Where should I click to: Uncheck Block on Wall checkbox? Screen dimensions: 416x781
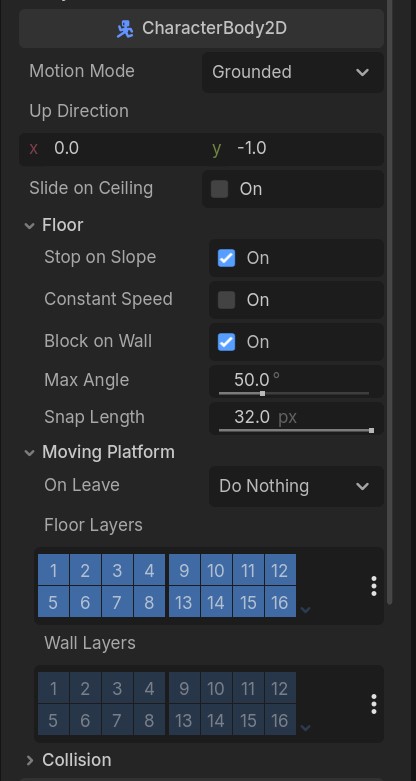point(227,342)
